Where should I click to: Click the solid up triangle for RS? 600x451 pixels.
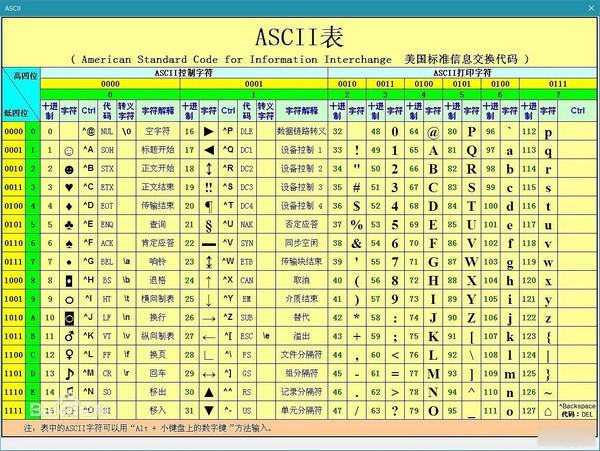point(209,391)
